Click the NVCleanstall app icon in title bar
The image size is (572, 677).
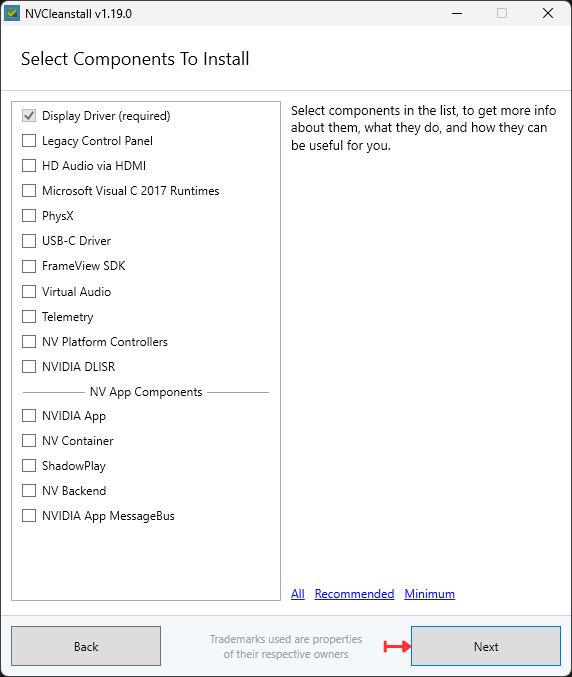[x=12, y=13]
